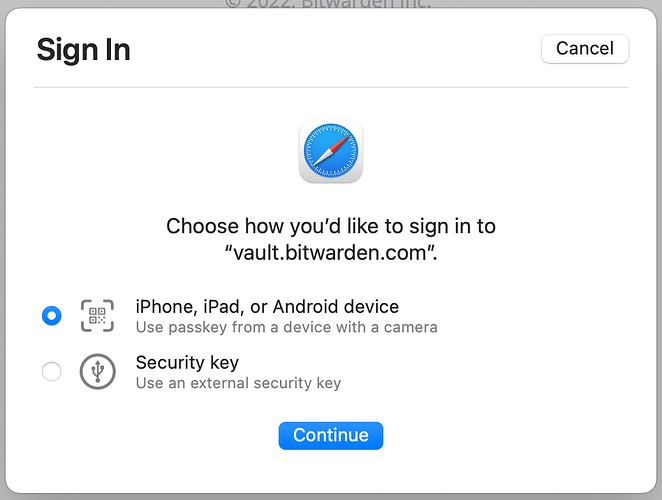
Task: Dismiss the dialog with Cancel
Action: pyautogui.click(x=585, y=49)
